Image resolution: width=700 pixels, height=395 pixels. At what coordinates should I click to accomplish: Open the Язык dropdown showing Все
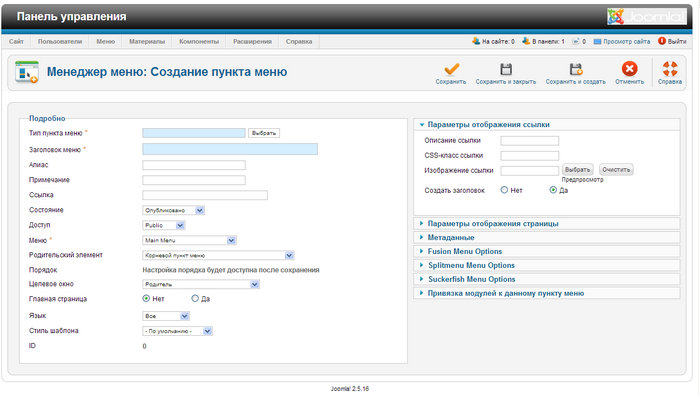(166, 316)
